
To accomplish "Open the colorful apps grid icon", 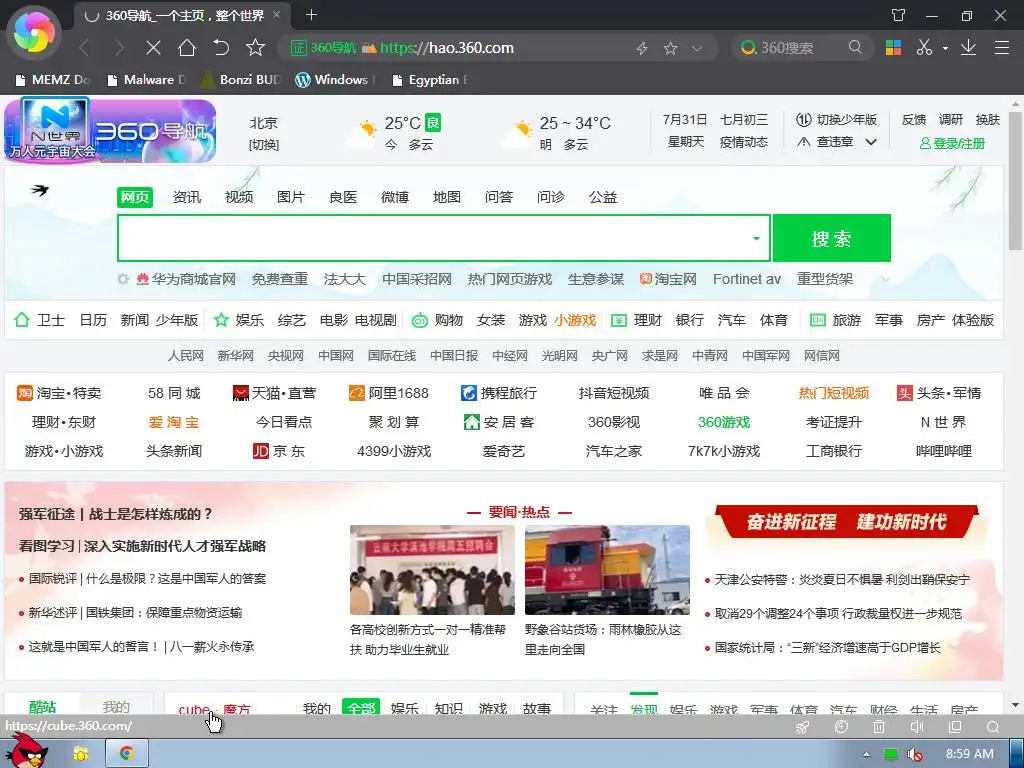I will click(893, 48).
